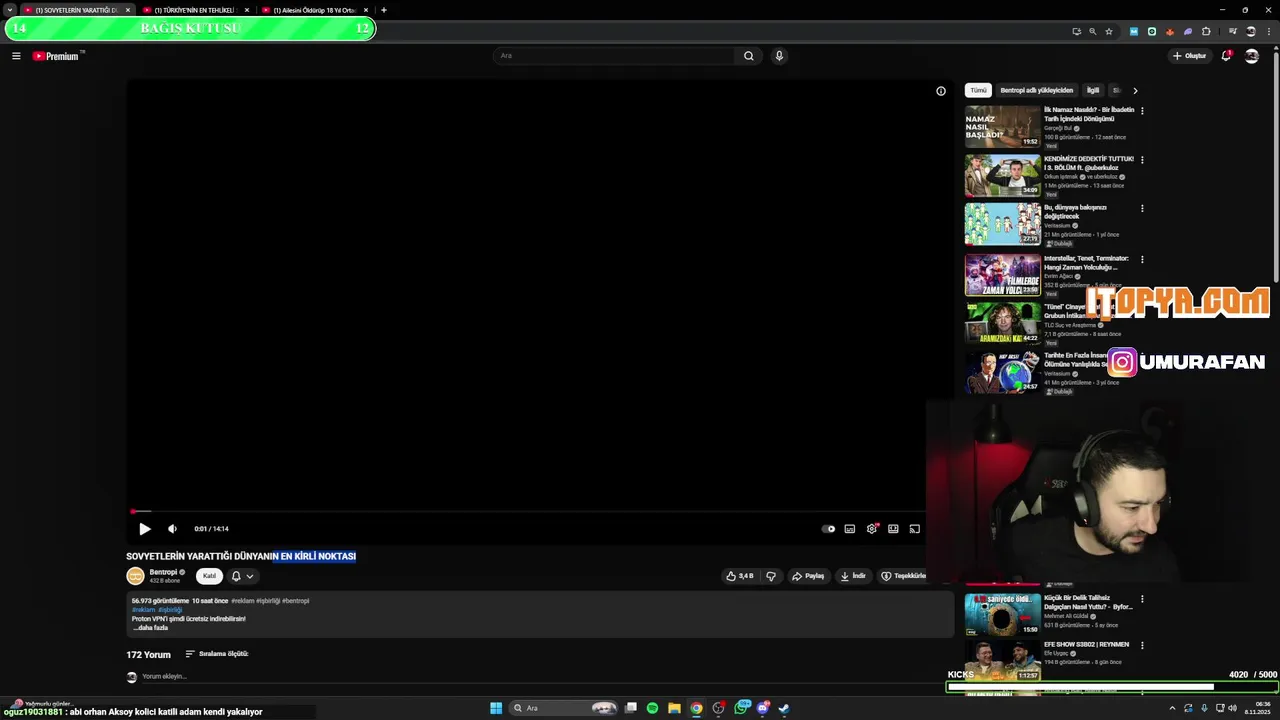Expand description with ...daha fazla

(151, 628)
